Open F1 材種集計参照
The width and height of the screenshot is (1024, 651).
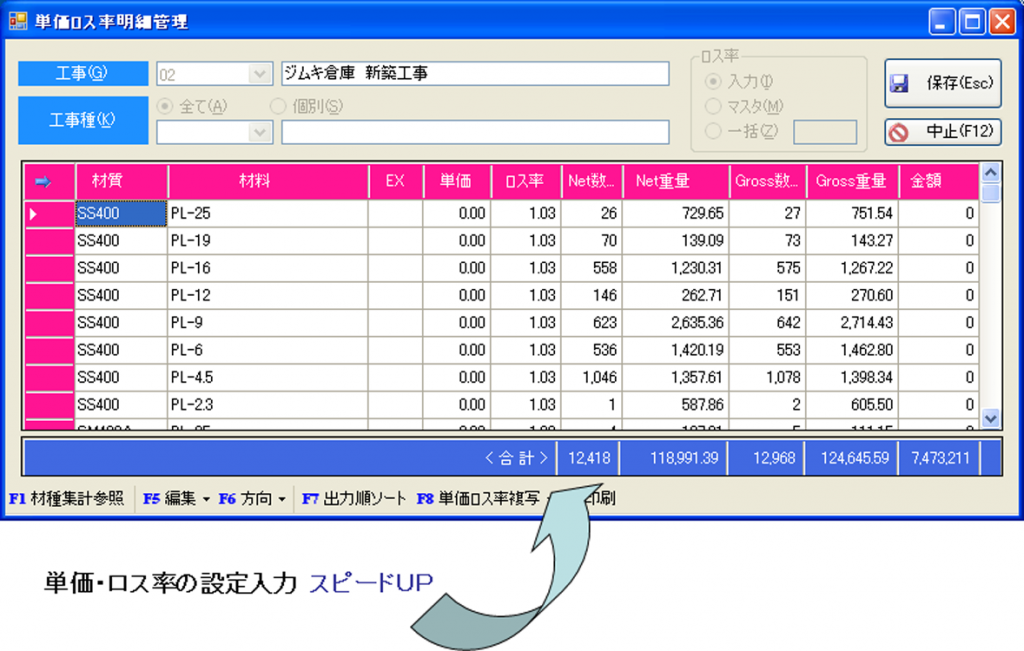tap(67, 499)
